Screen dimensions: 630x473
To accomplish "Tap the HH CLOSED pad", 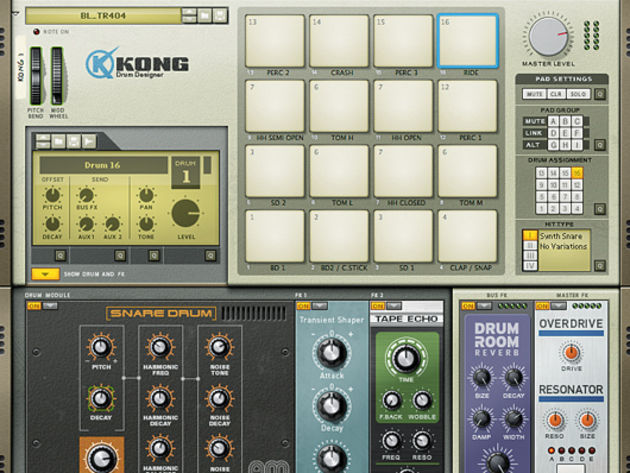I will 403,171.
